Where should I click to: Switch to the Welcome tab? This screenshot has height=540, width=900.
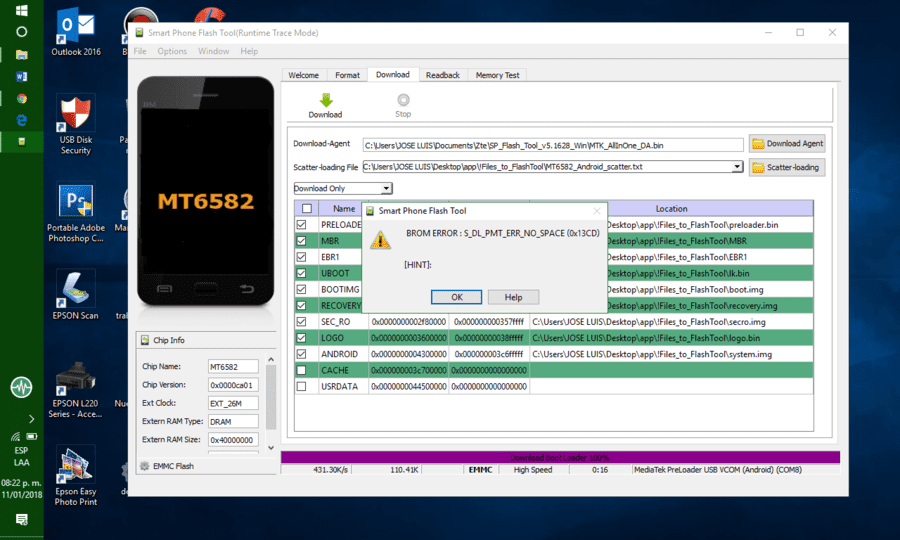304,75
